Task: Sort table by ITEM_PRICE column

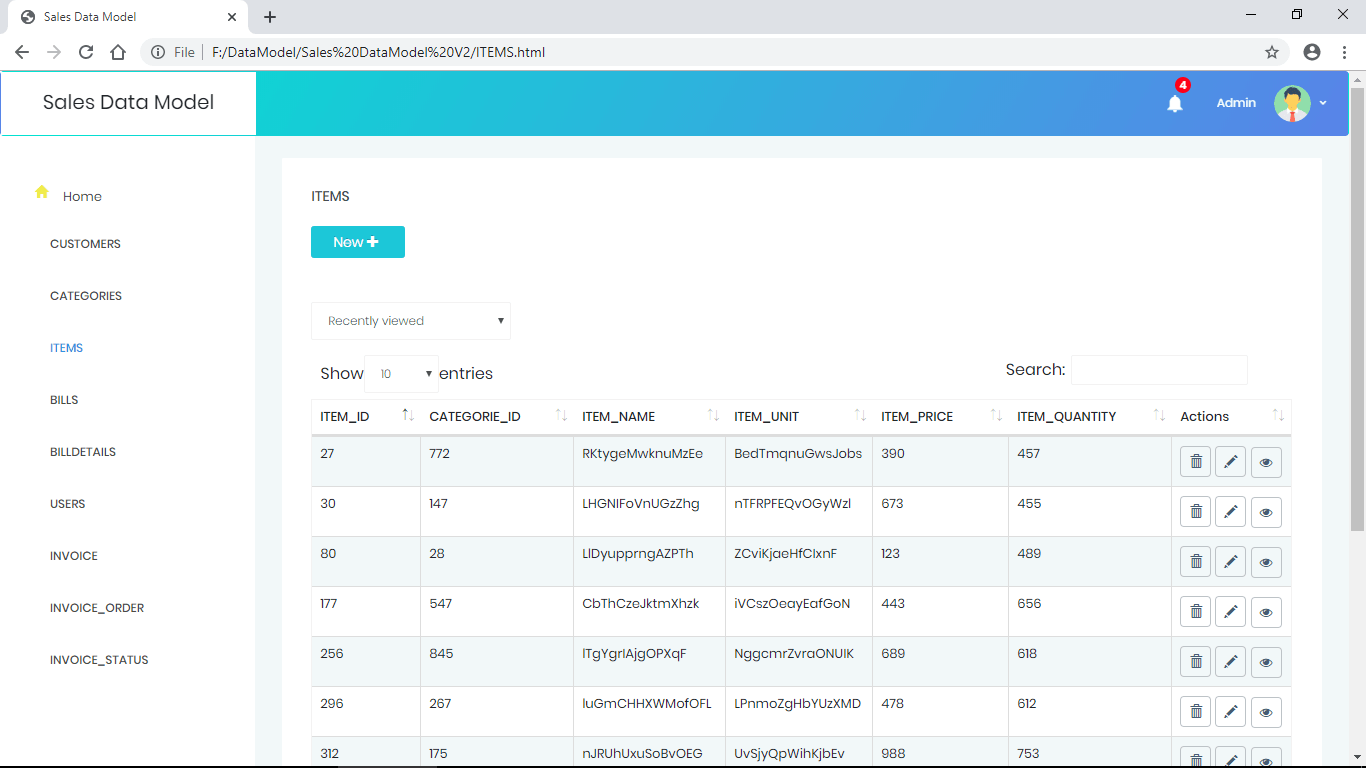Action: pos(941,416)
